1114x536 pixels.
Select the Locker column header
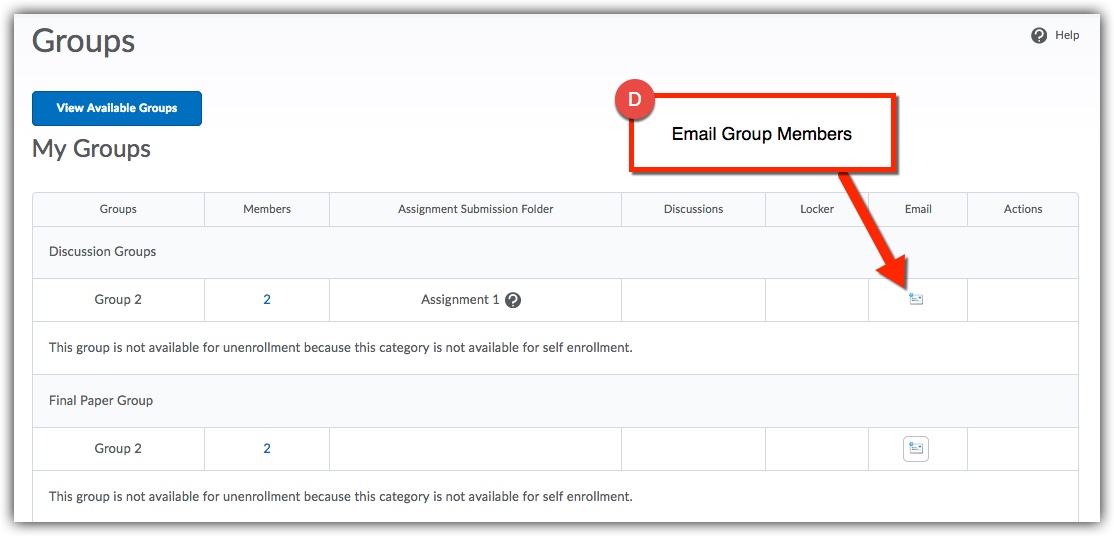817,209
